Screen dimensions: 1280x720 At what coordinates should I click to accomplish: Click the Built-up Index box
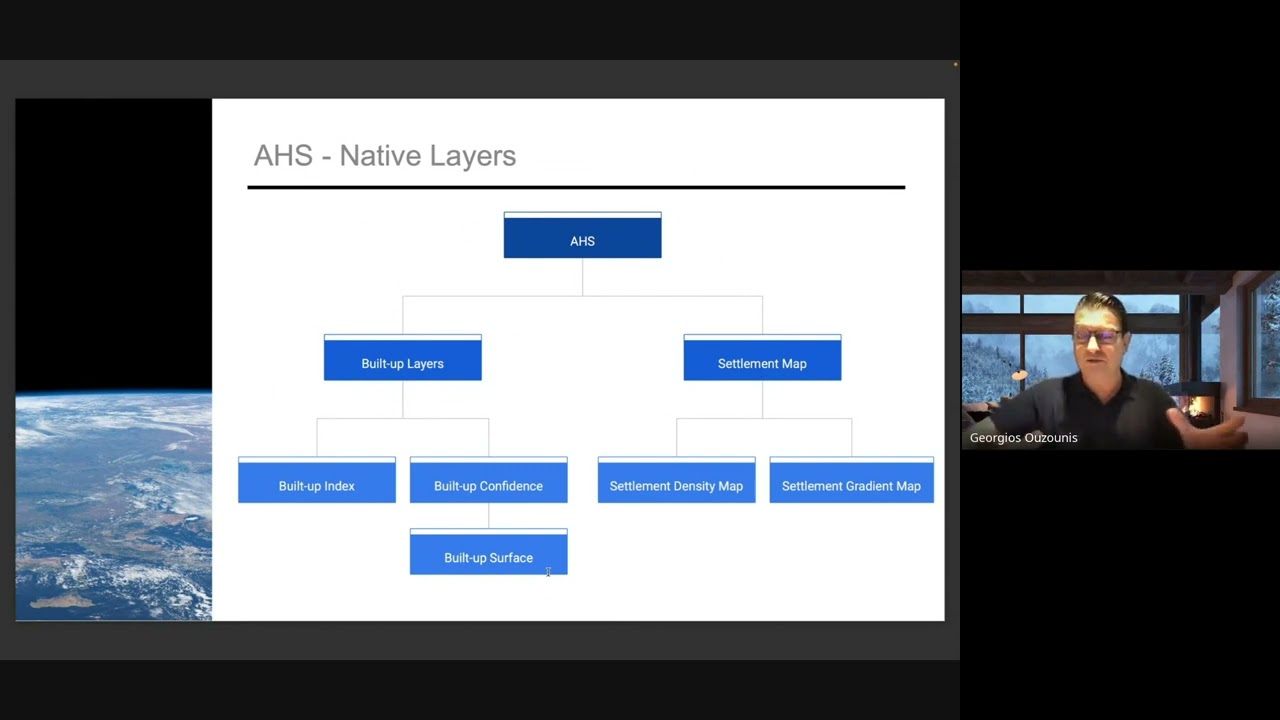pos(317,480)
